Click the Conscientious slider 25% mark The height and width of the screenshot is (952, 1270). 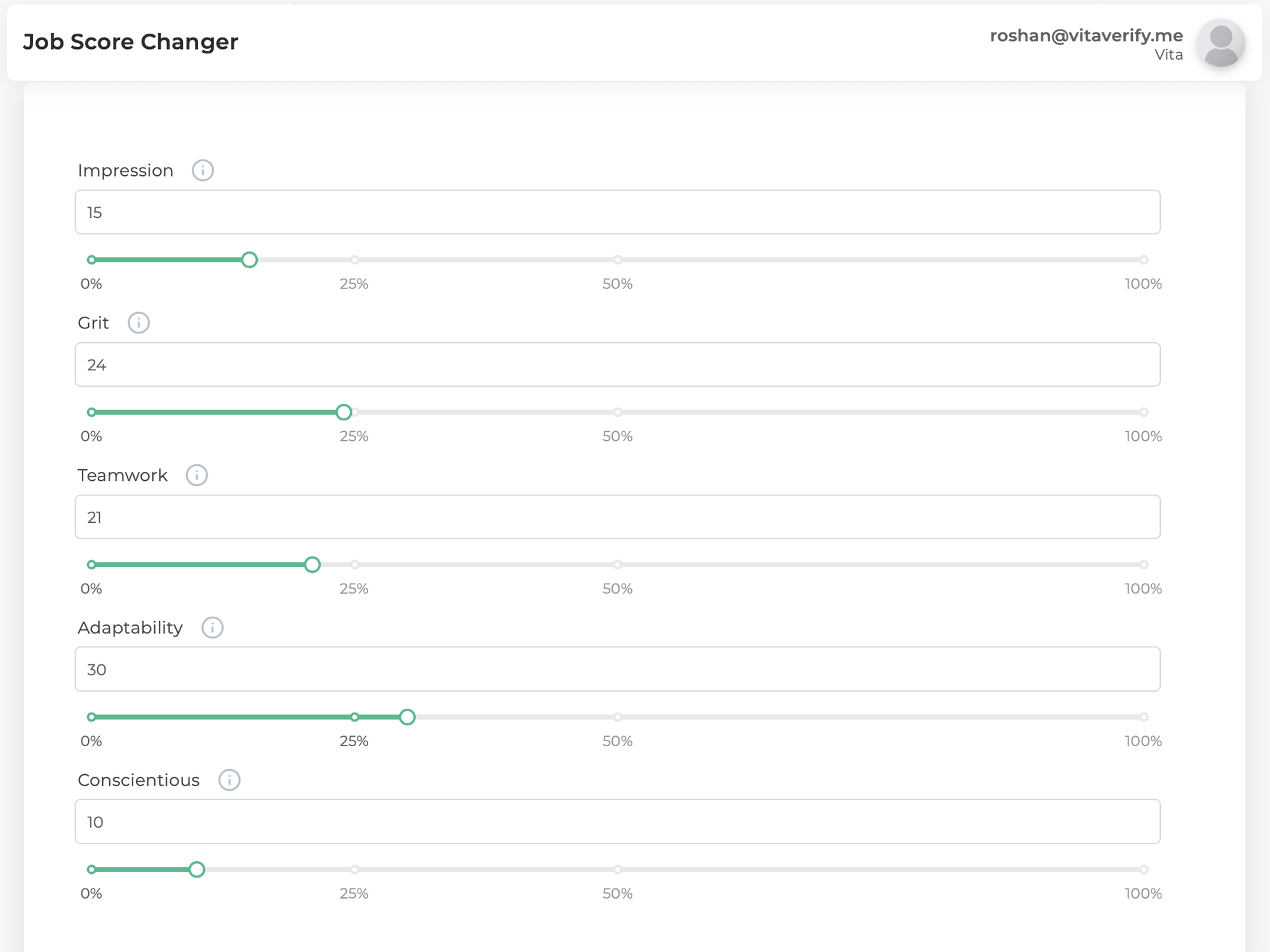[x=354, y=869]
